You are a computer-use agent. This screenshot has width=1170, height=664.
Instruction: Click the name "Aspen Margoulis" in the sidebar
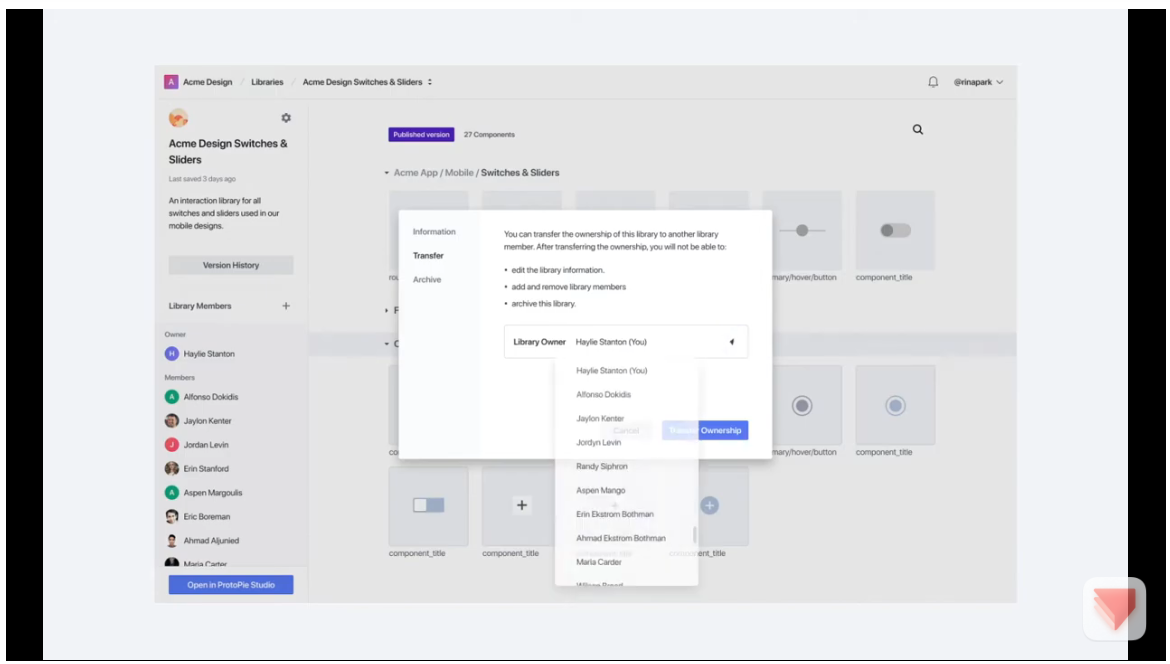point(213,492)
